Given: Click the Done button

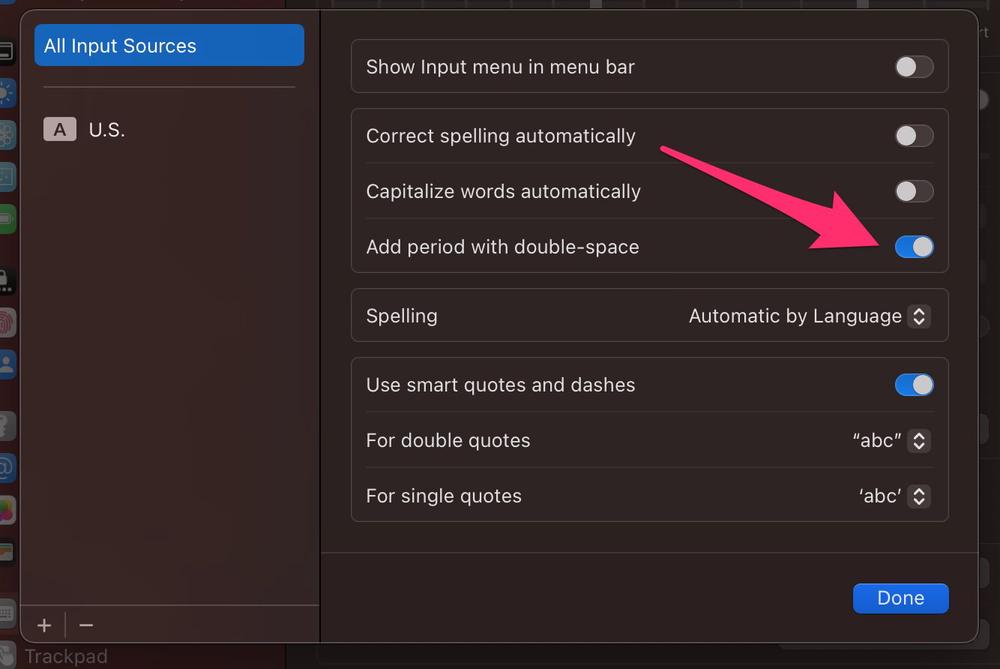Looking at the screenshot, I should pyautogui.click(x=900, y=598).
